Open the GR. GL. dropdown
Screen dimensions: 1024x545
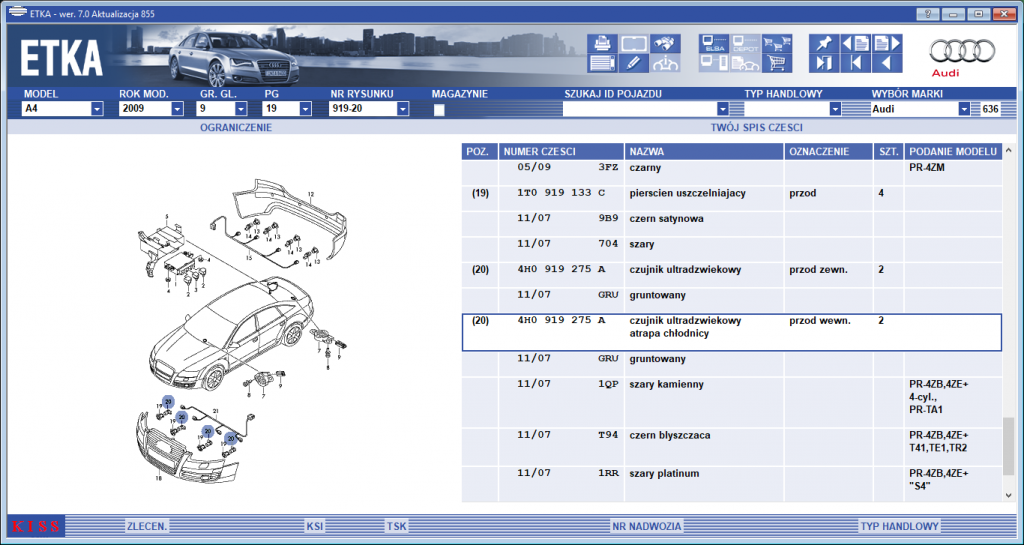241,109
